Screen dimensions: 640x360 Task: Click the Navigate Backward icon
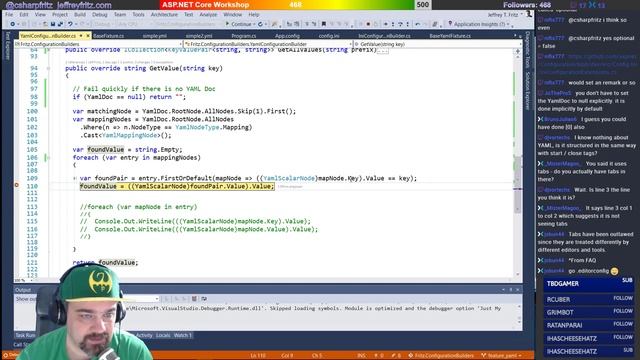(13, 24)
